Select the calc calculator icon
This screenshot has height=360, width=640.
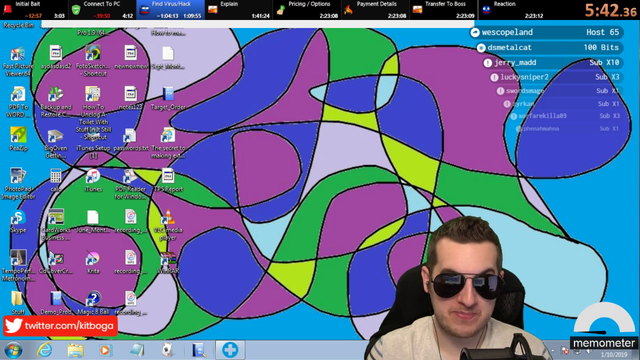(x=56, y=180)
